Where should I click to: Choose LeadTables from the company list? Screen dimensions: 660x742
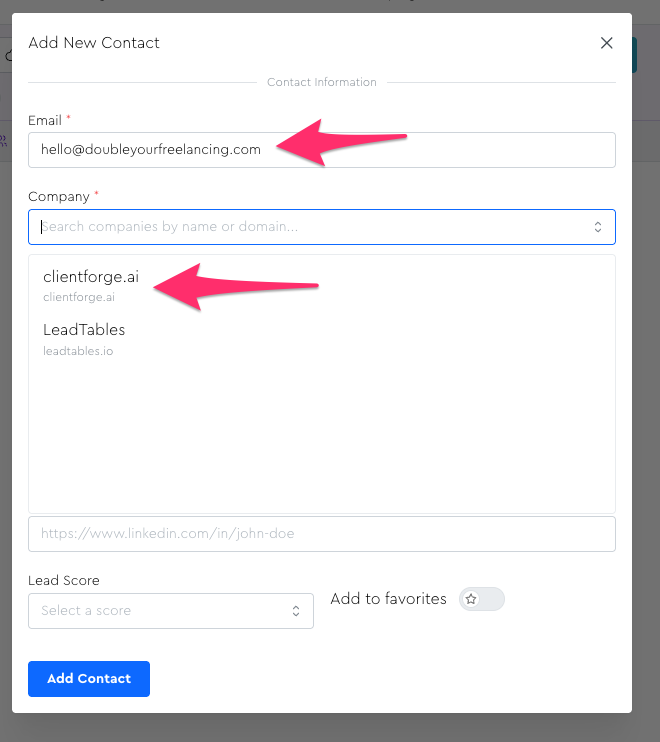pos(84,329)
